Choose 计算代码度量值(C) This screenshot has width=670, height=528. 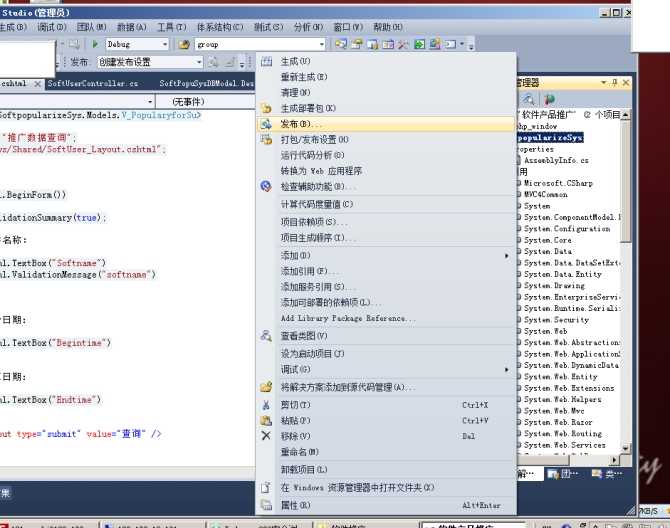coord(386,204)
